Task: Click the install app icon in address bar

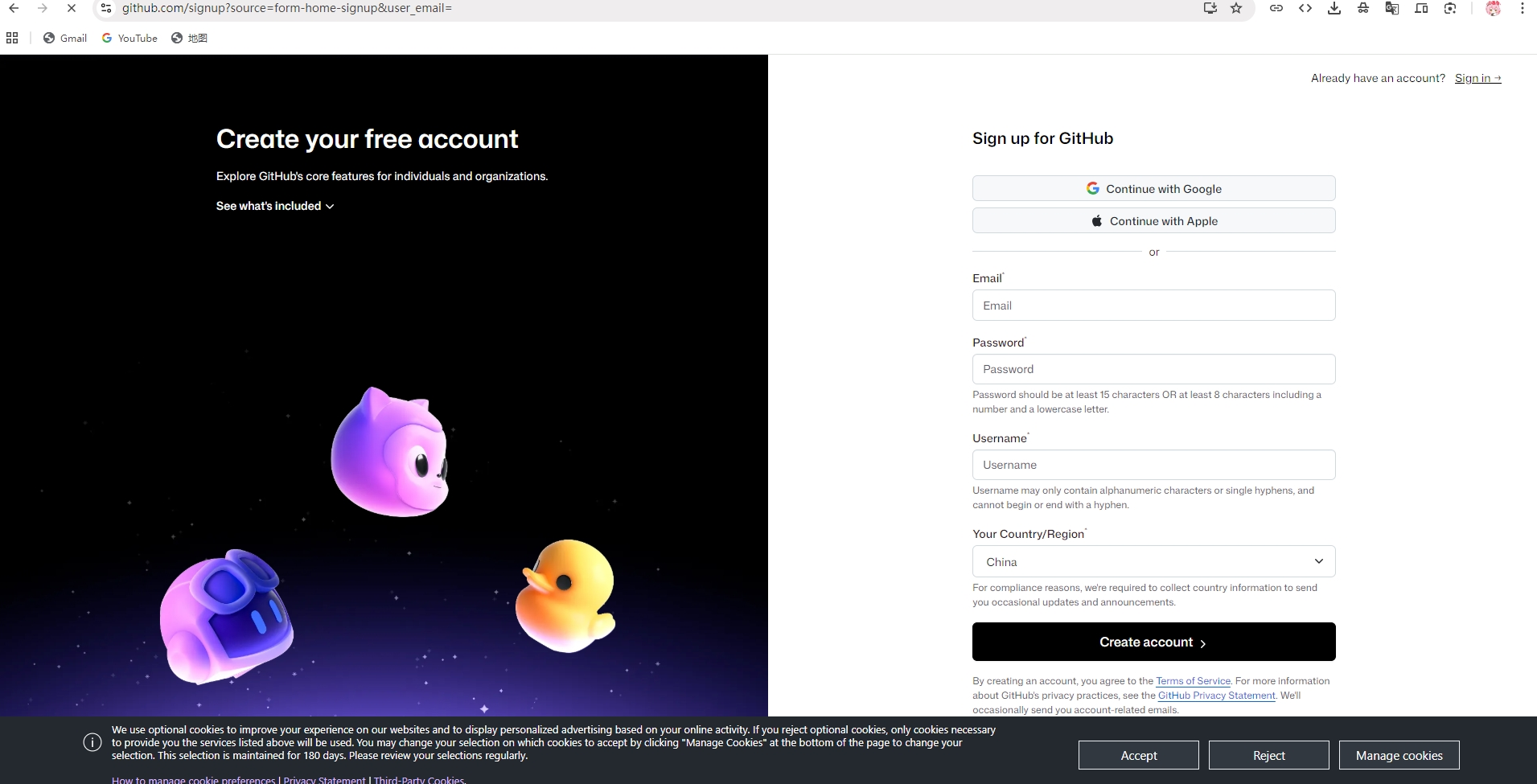Action: 1210,8
